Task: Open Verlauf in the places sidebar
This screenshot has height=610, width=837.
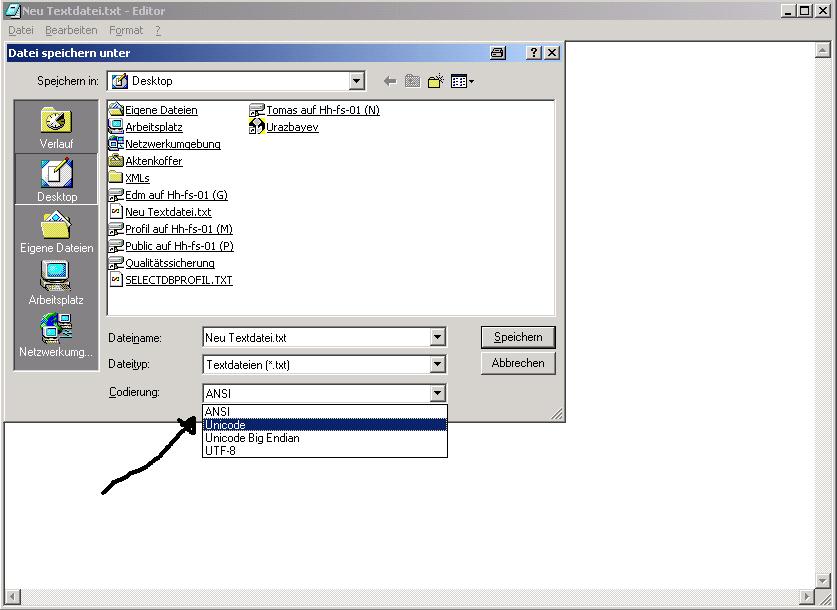Action: pos(56,128)
